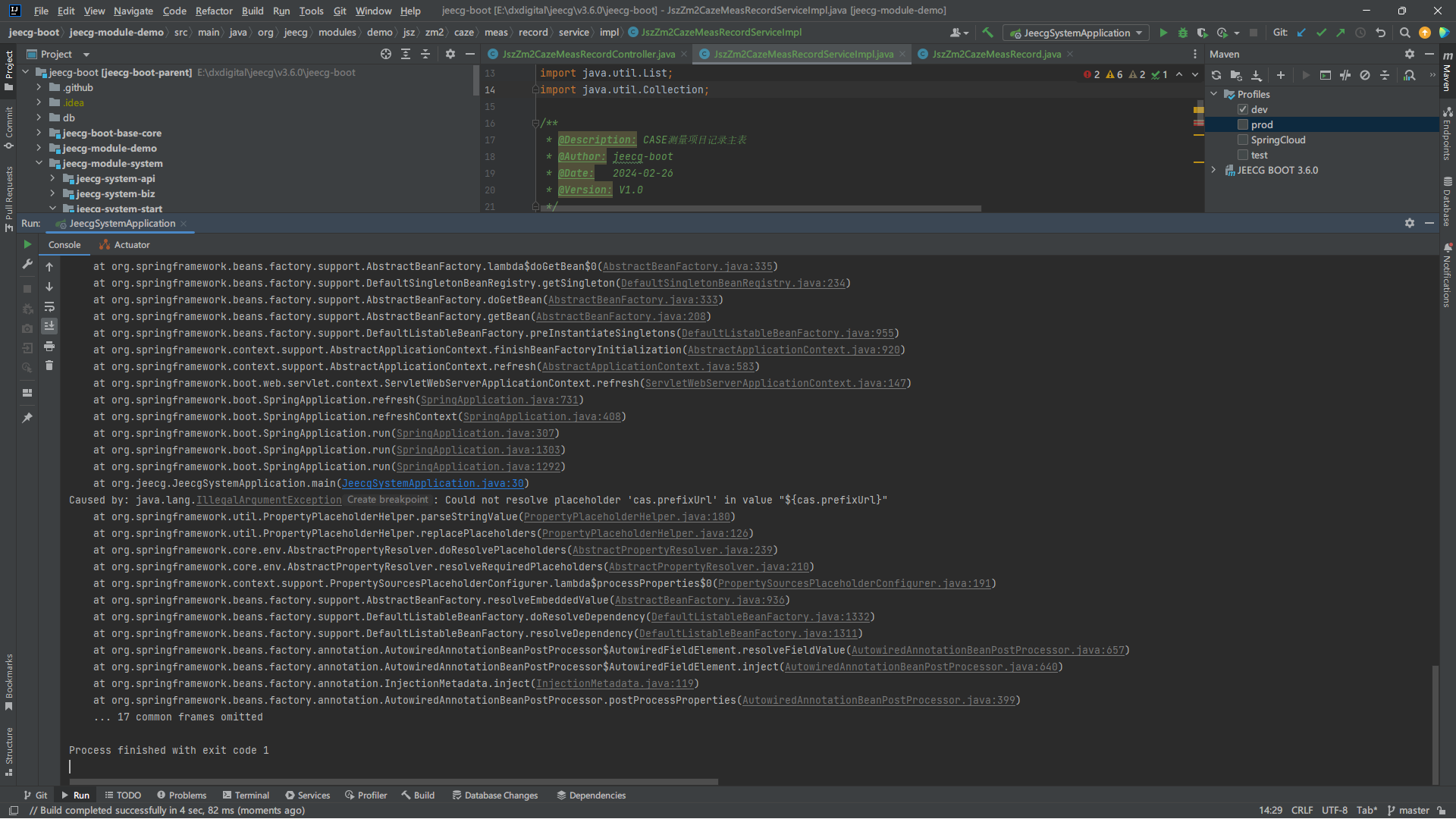Open the Refactor menu
The height and width of the screenshot is (819, 1456).
(x=214, y=11)
